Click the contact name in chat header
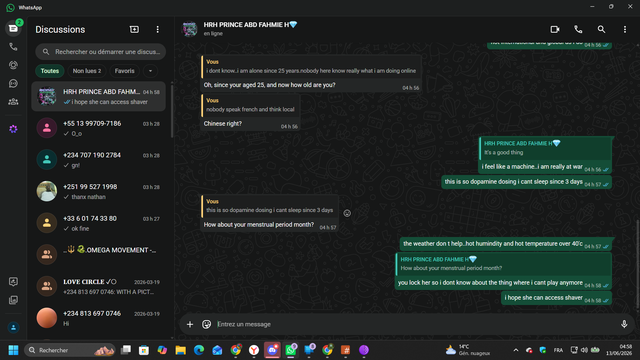This screenshot has width=640, height=360. [x=250, y=25]
